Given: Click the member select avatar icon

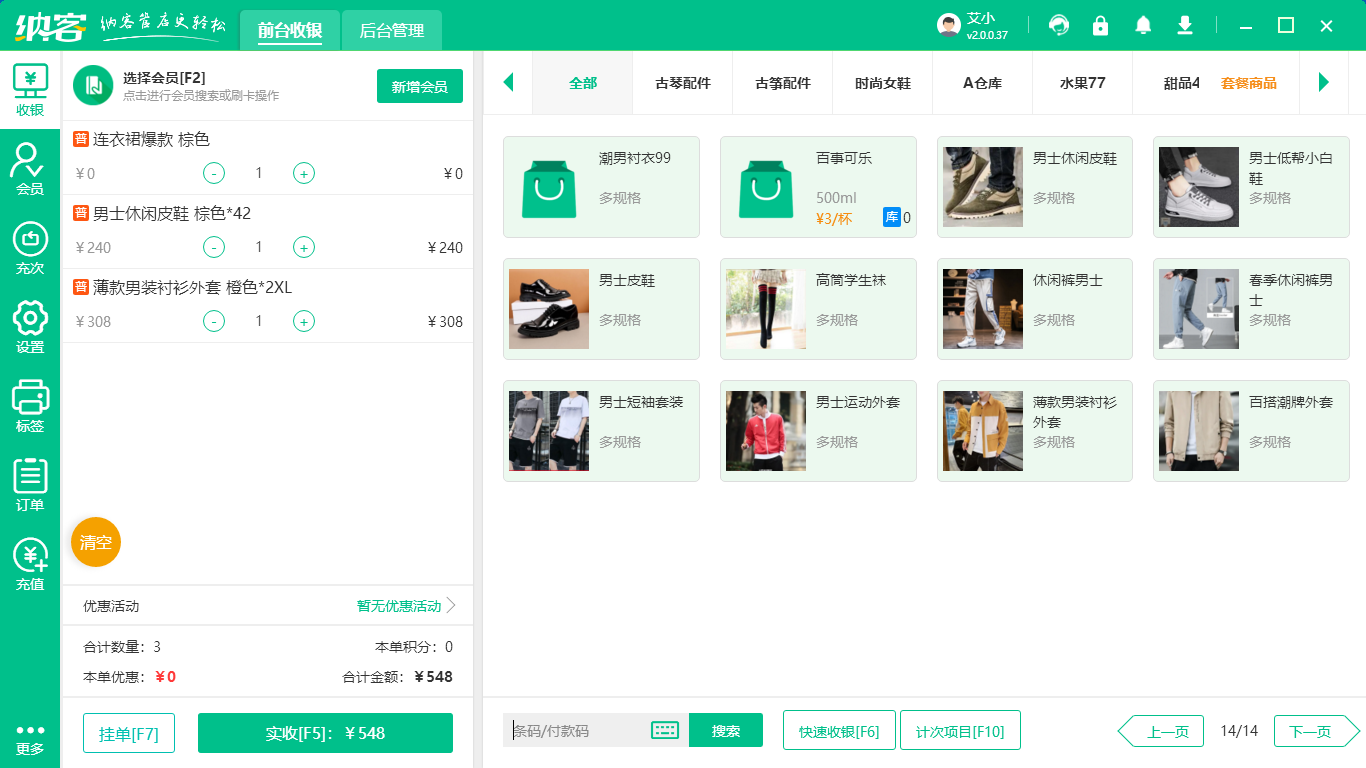Looking at the screenshot, I should (x=93, y=85).
